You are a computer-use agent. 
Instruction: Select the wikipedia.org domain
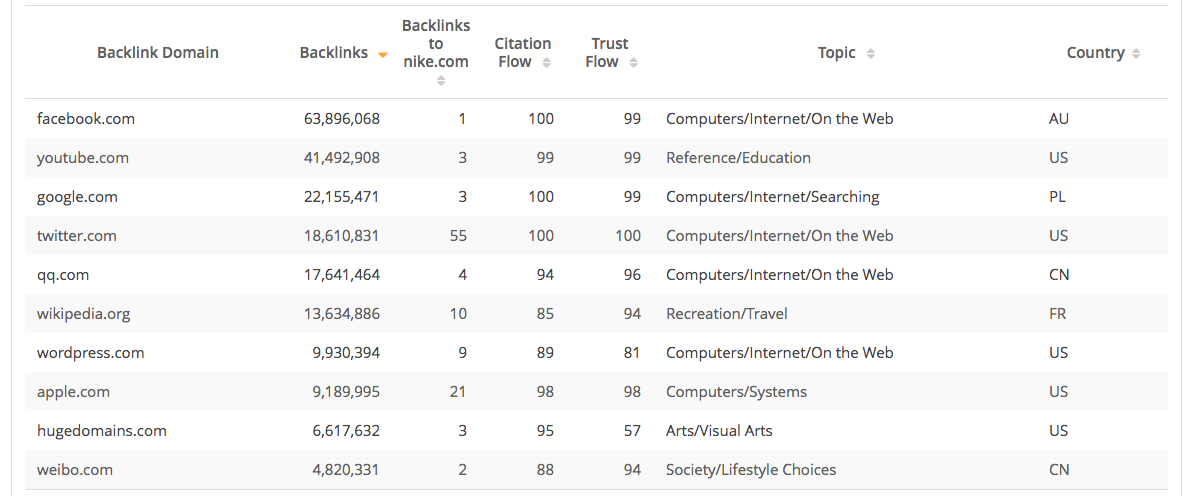83,313
